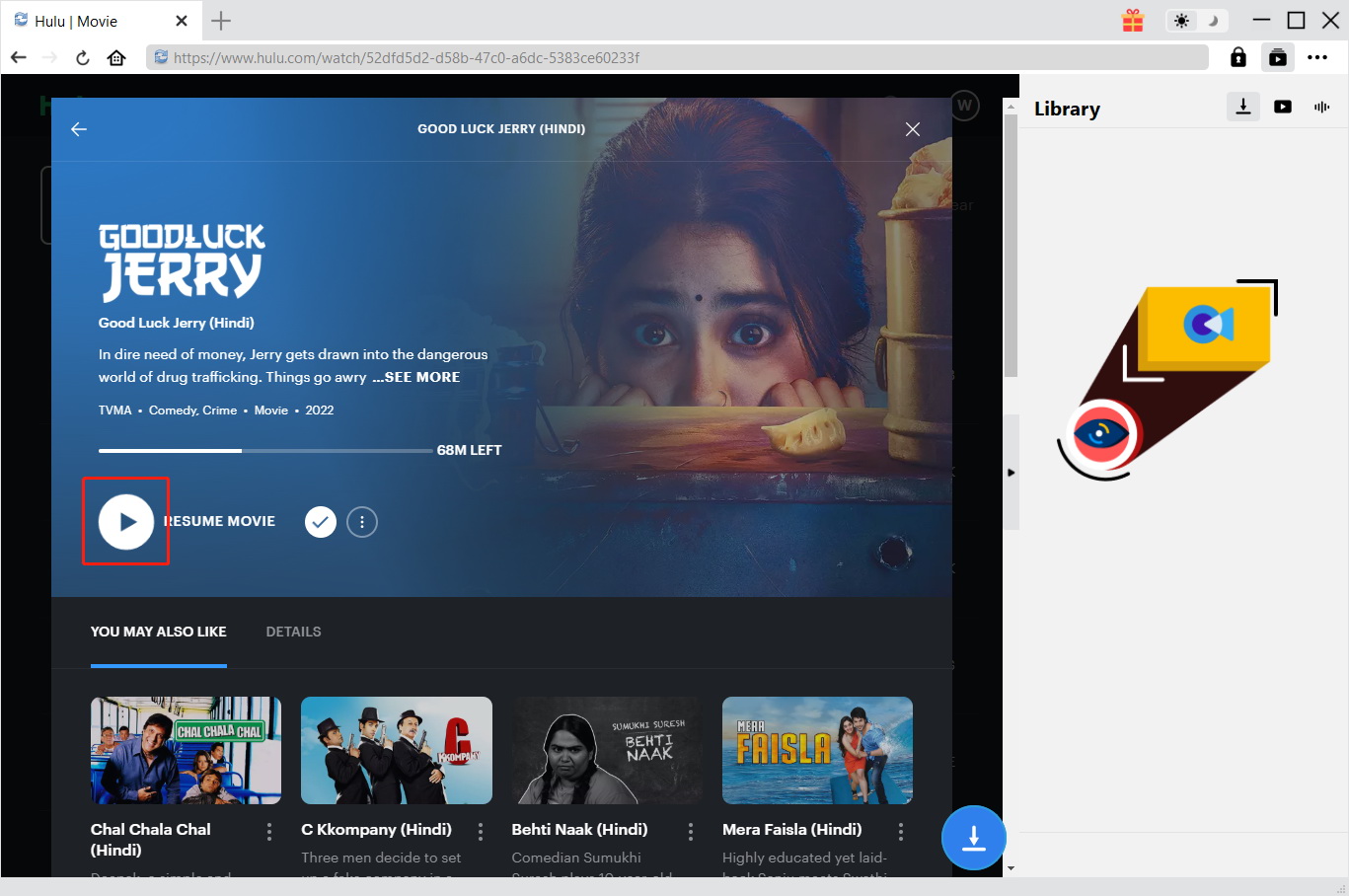The height and width of the screenshot is (896, 1349).
Task: Click the browser home icon
Action: click(116, 57)
